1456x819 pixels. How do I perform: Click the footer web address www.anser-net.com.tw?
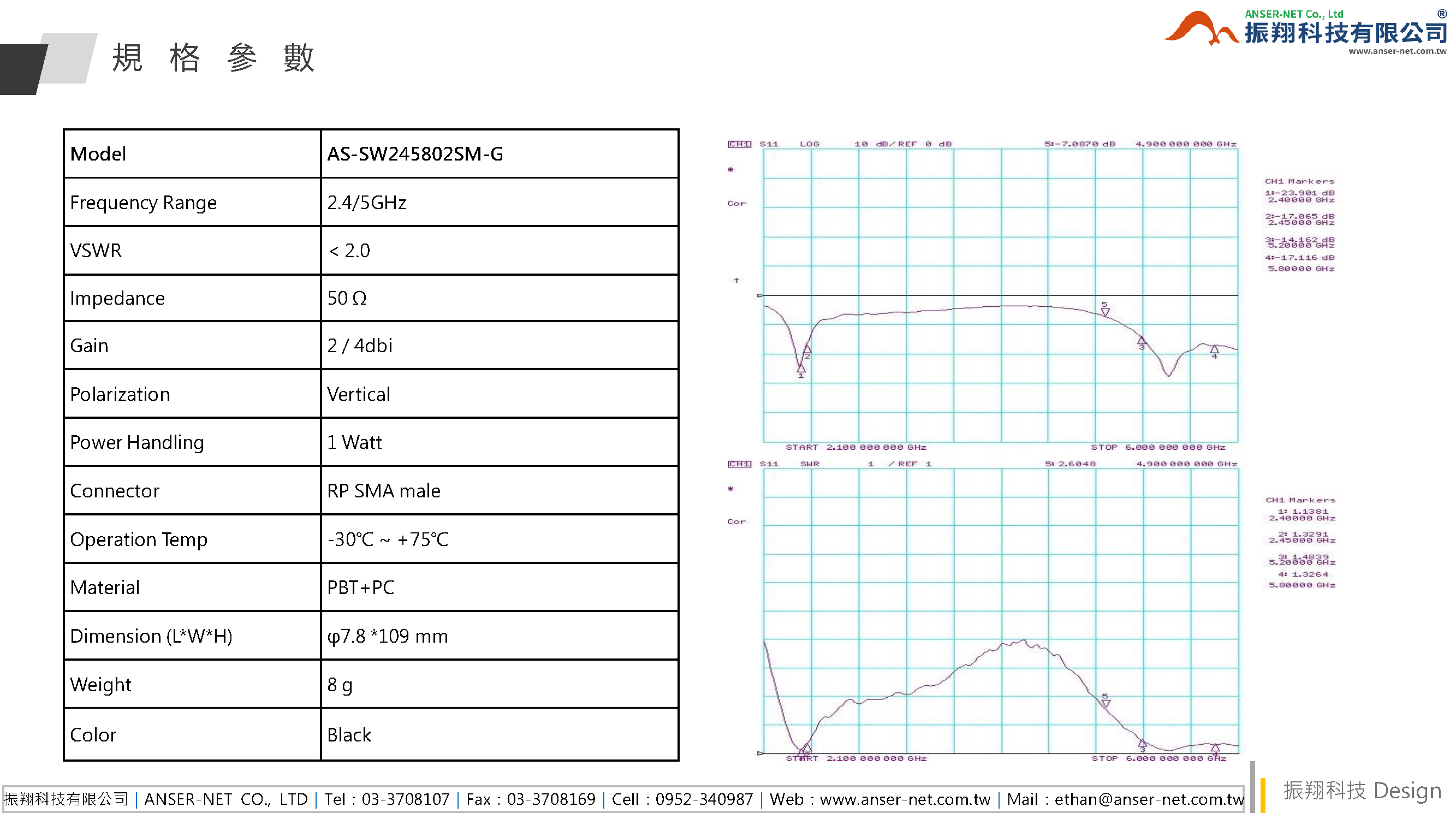pos(905,799)
